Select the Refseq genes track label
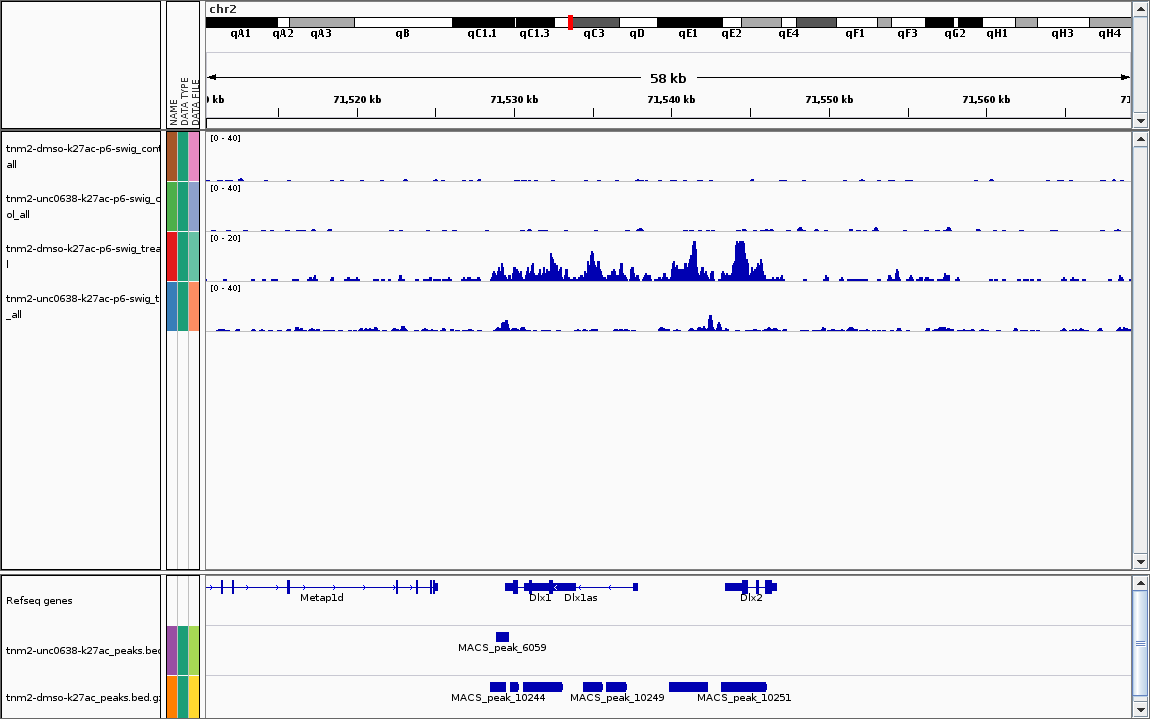This screenshot has height=719, width=1150. click(x=39, y=601)
